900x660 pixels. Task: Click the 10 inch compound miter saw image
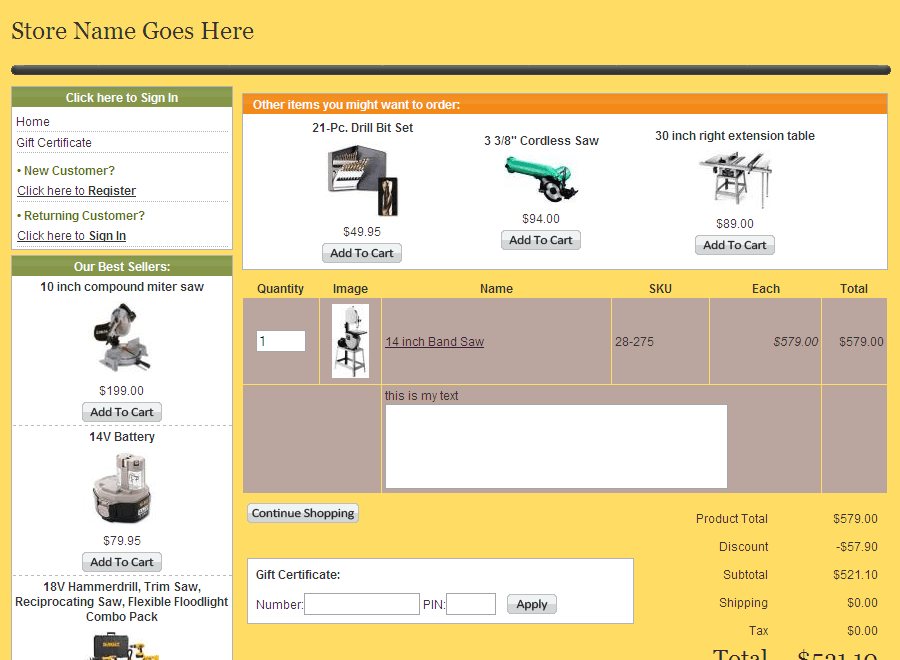[x=122, y=338]
